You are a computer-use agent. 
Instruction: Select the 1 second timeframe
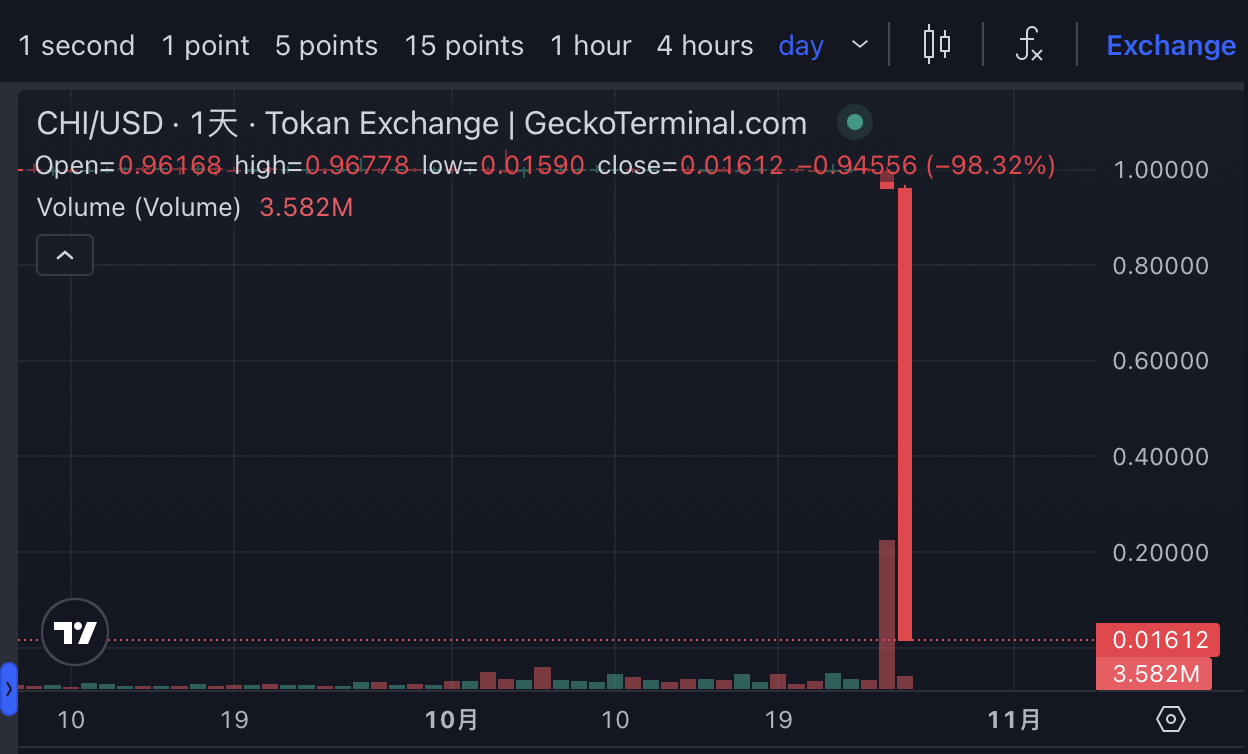[76, 45]
